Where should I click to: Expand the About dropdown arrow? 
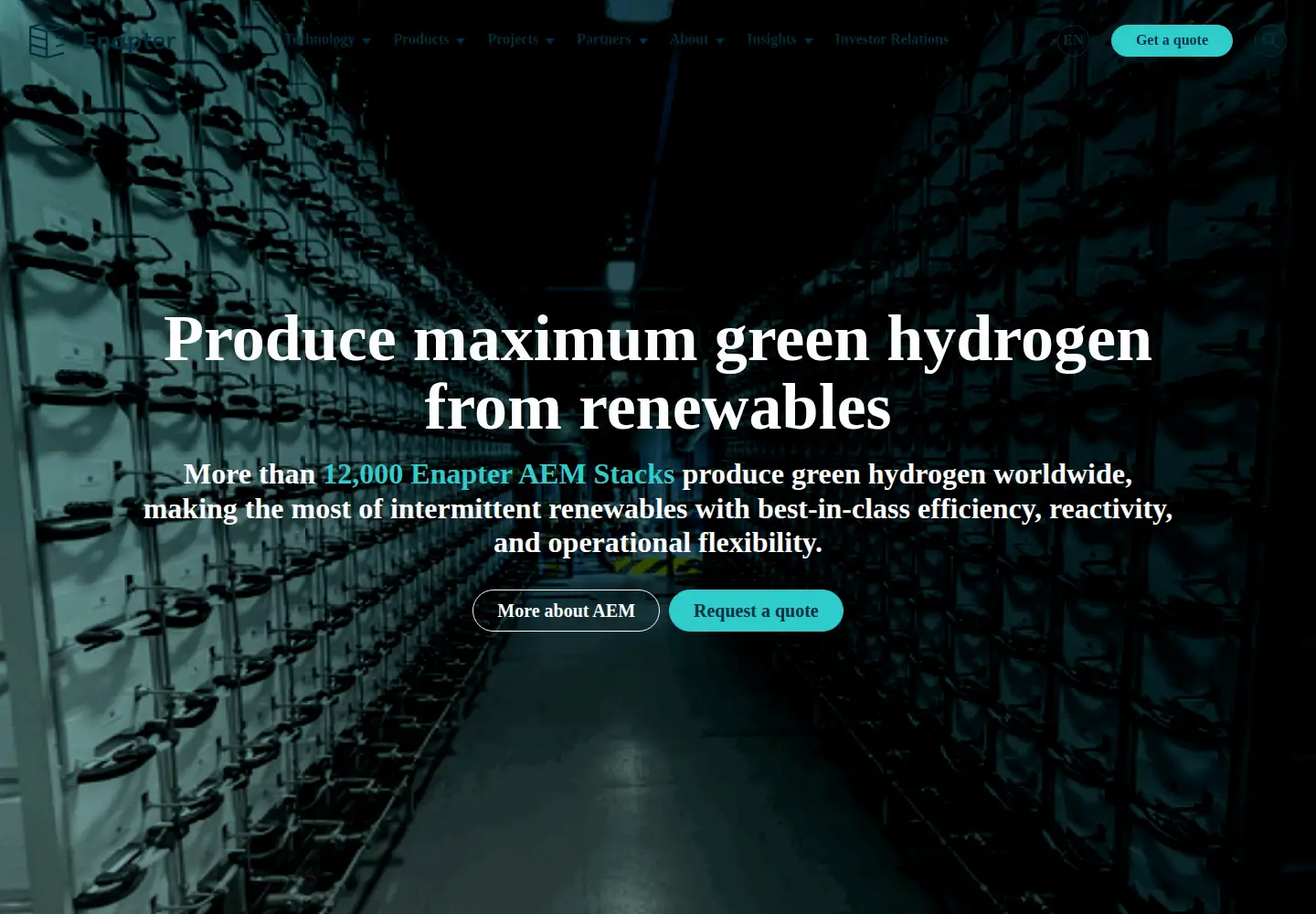point(720,41)
